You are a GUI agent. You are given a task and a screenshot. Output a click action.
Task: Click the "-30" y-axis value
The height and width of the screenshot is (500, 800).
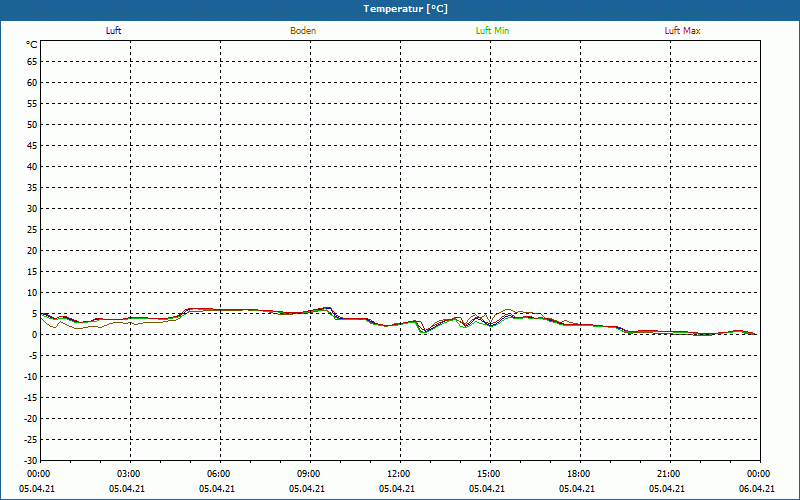click(x=31, y=461)
